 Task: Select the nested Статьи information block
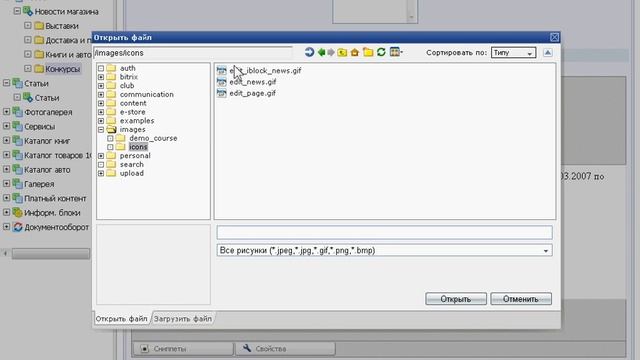[47, 98]
